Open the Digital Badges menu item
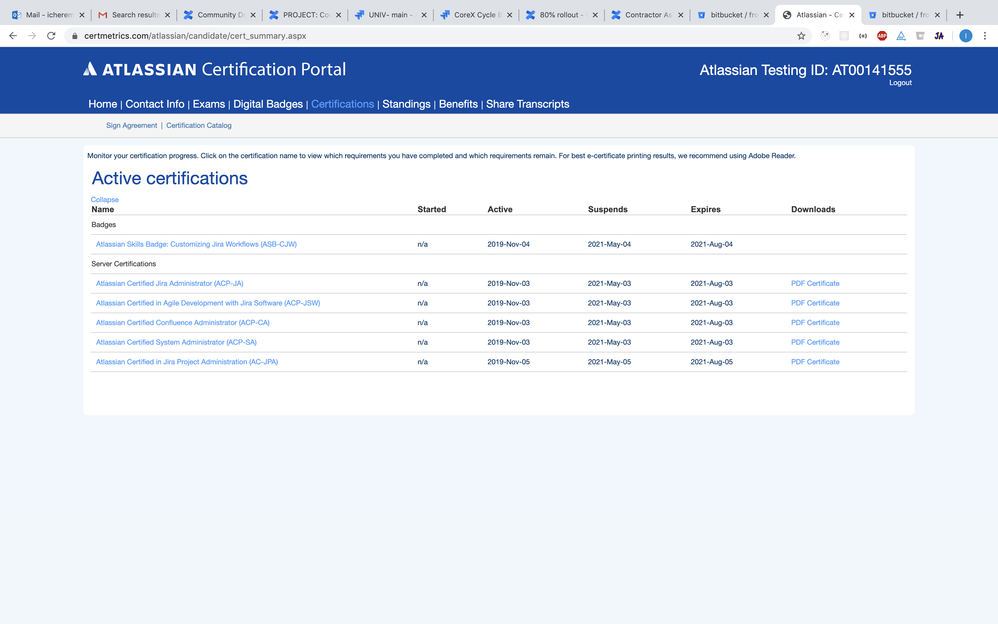Viewport: 998px width, 624px height. 268,104
